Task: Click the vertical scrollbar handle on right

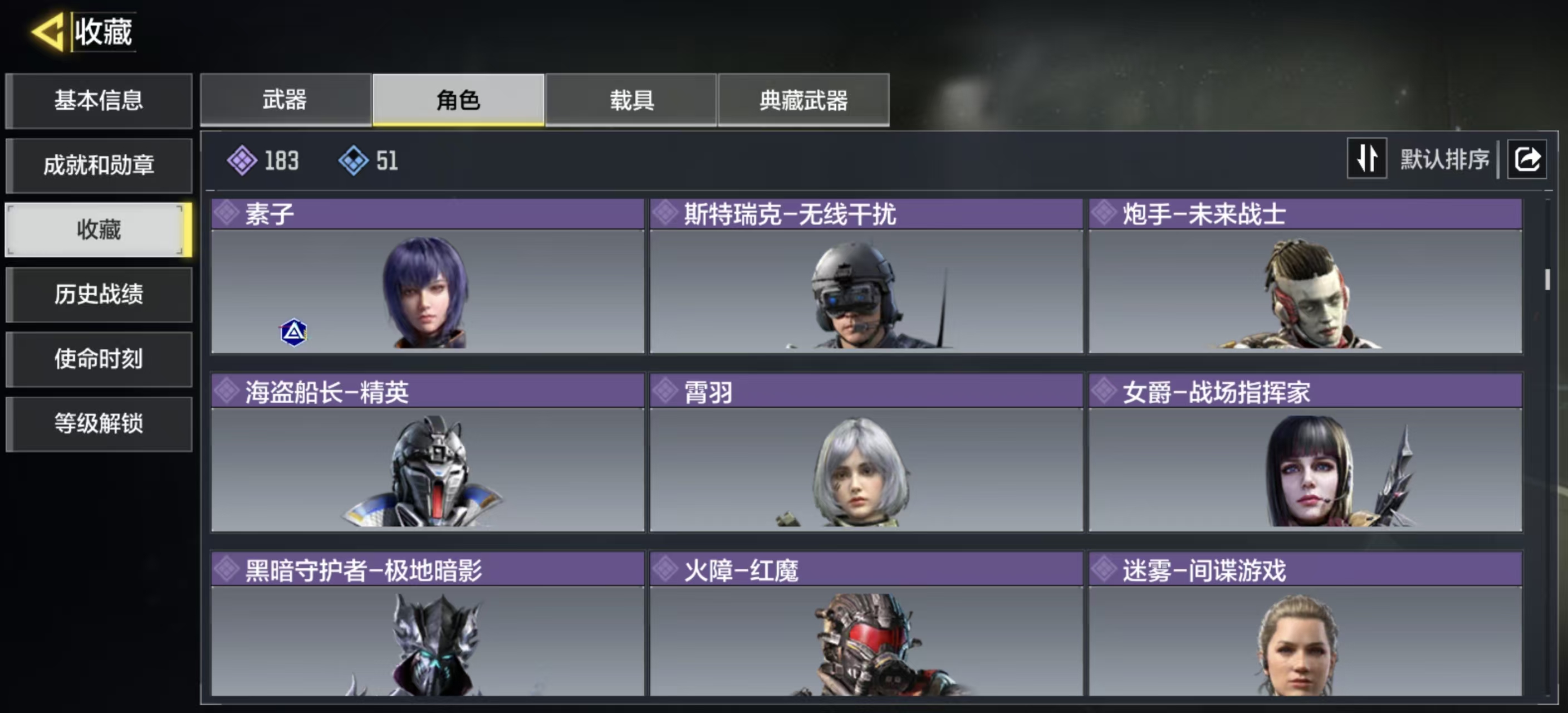Action: [x=1547, y=279]
